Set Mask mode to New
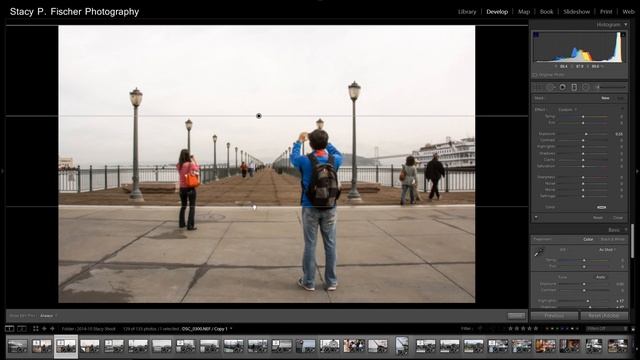The width and height of the screenshot is (640, 360). click(x=605, y=98)
